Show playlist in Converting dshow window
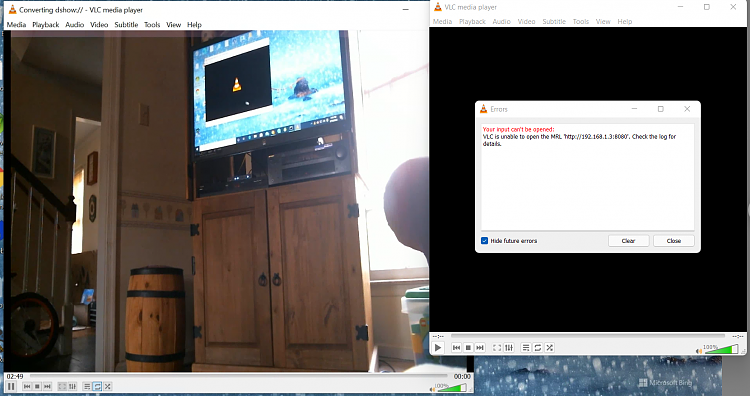Screen dimensions: 750x396 coord(87,386)
